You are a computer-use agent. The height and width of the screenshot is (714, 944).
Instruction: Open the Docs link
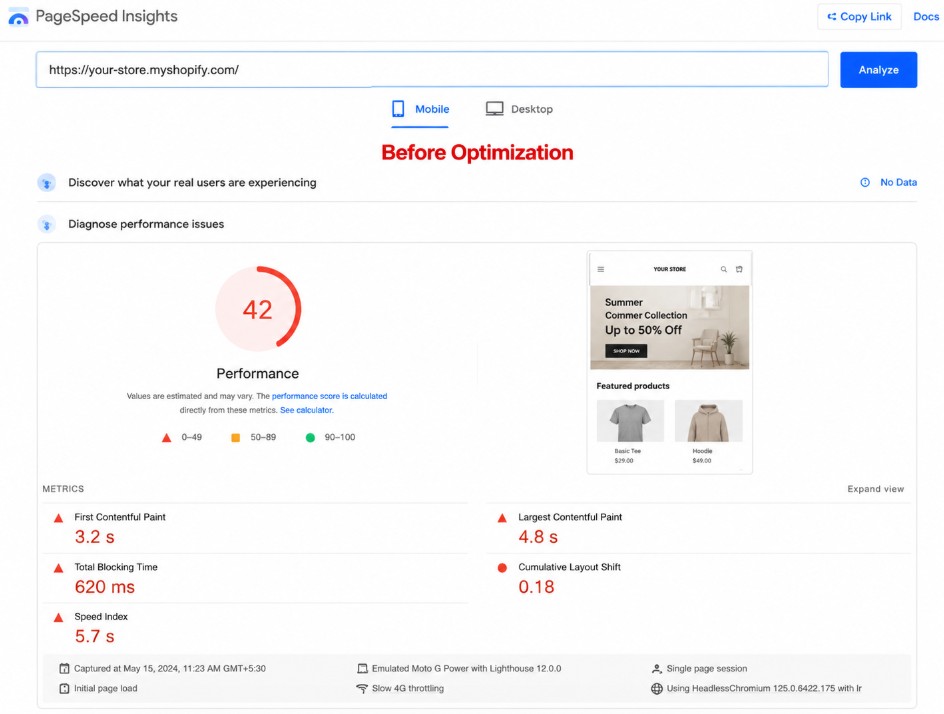coord(926,17)
